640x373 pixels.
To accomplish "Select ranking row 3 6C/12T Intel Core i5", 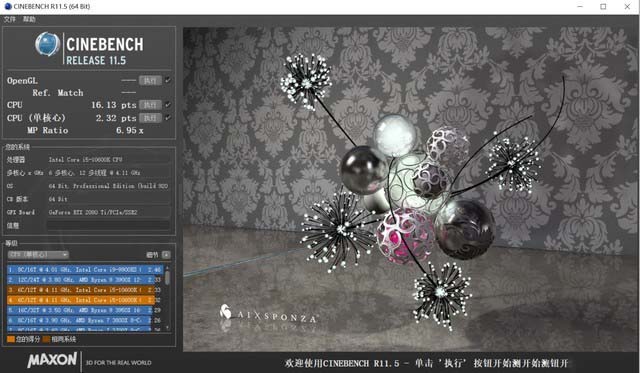I will [x=85, y=290].
